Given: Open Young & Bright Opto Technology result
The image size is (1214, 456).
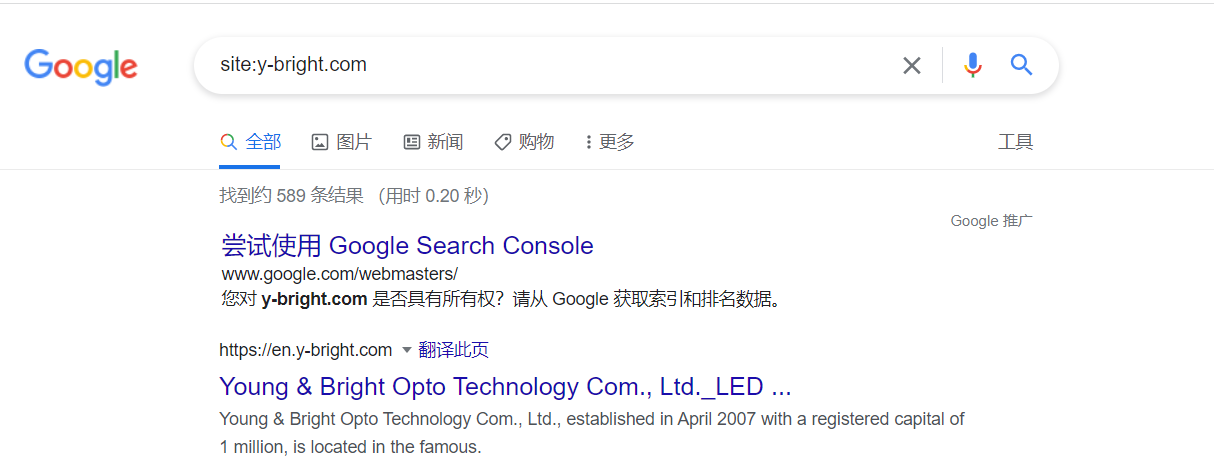Looking at the screenshot, I should tap(505, 387).
